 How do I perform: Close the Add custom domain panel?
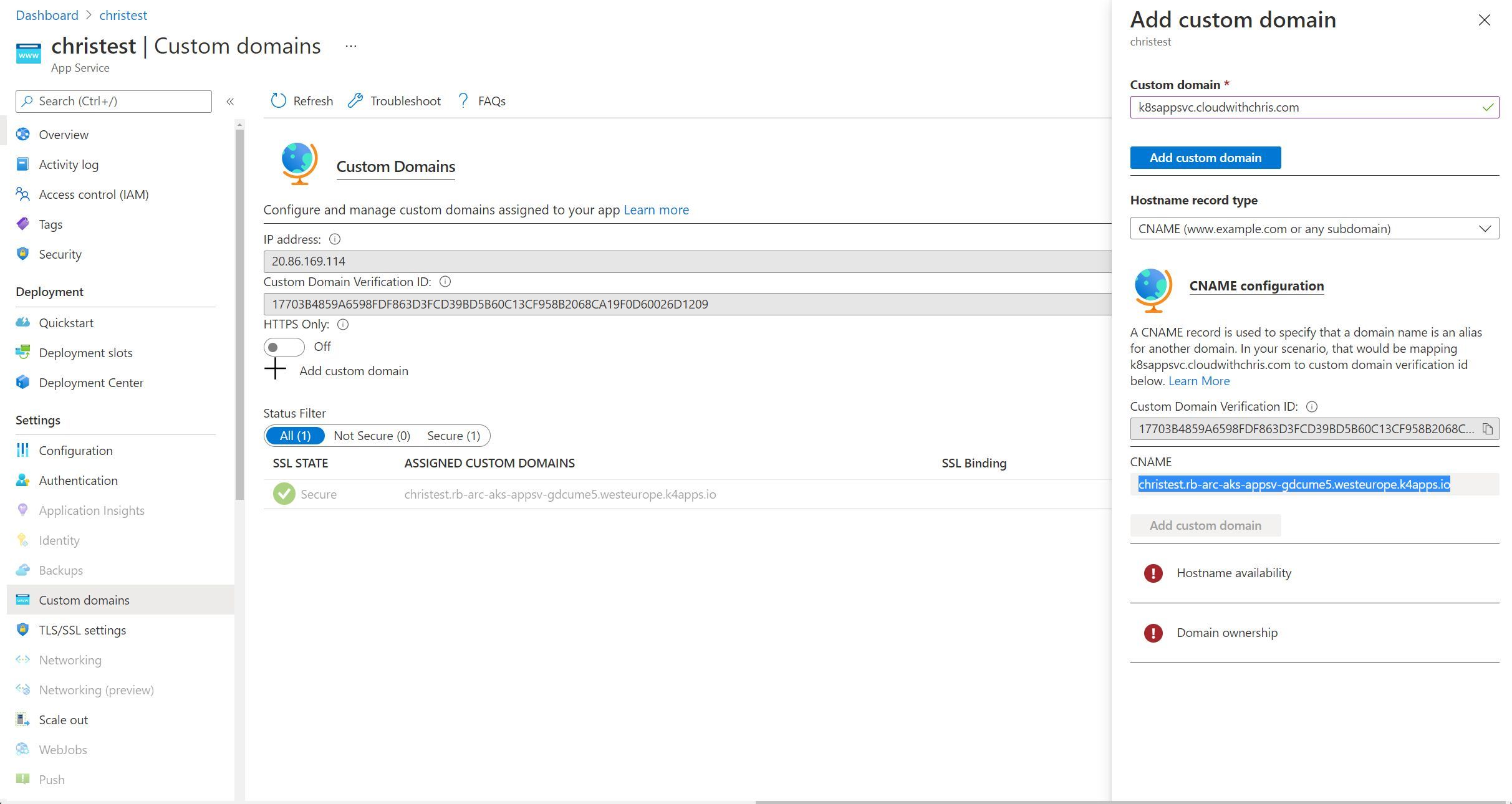click(x=1484, y=20)
